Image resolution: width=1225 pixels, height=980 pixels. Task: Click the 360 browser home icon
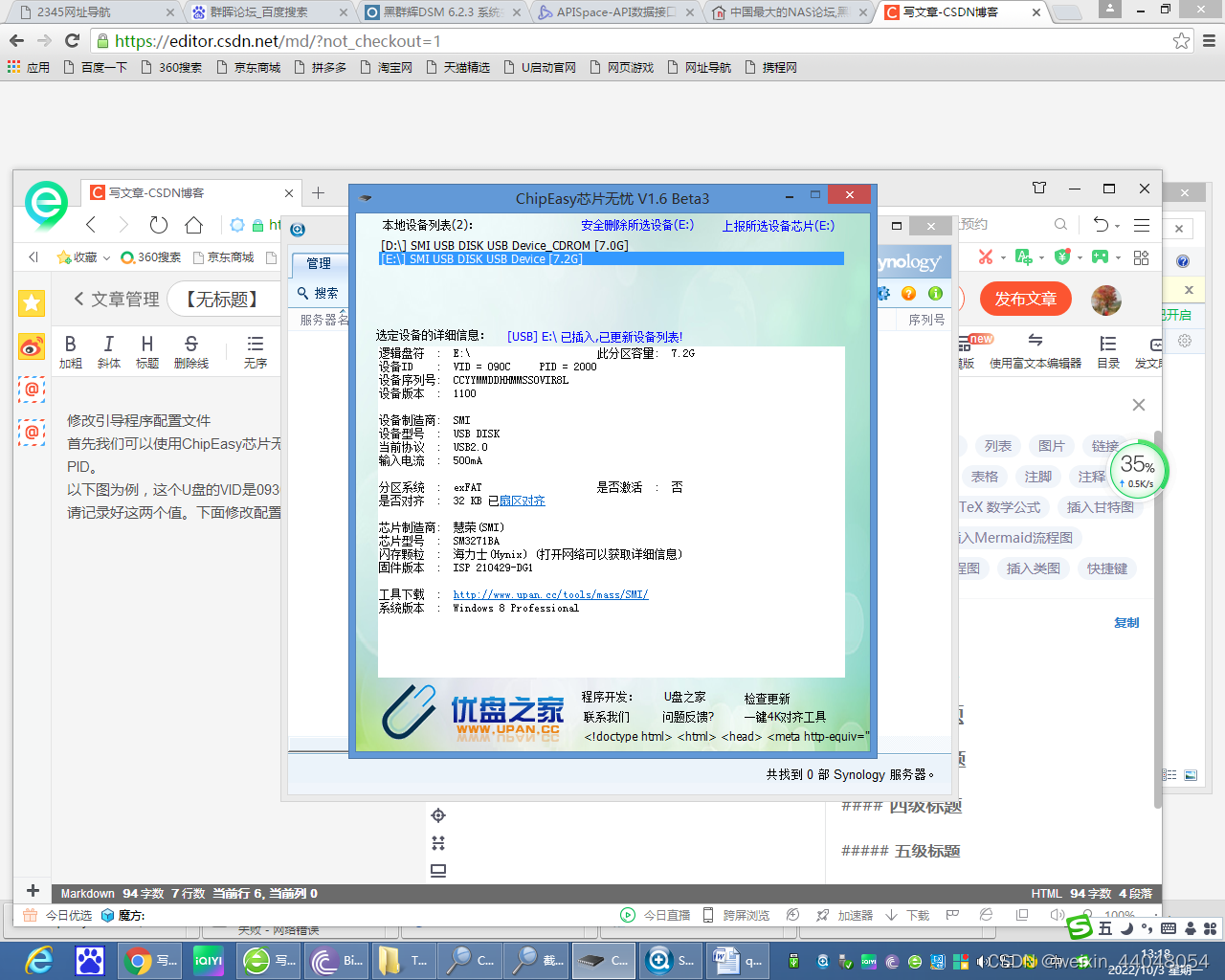pyautogui.click(x=194, y=225)
